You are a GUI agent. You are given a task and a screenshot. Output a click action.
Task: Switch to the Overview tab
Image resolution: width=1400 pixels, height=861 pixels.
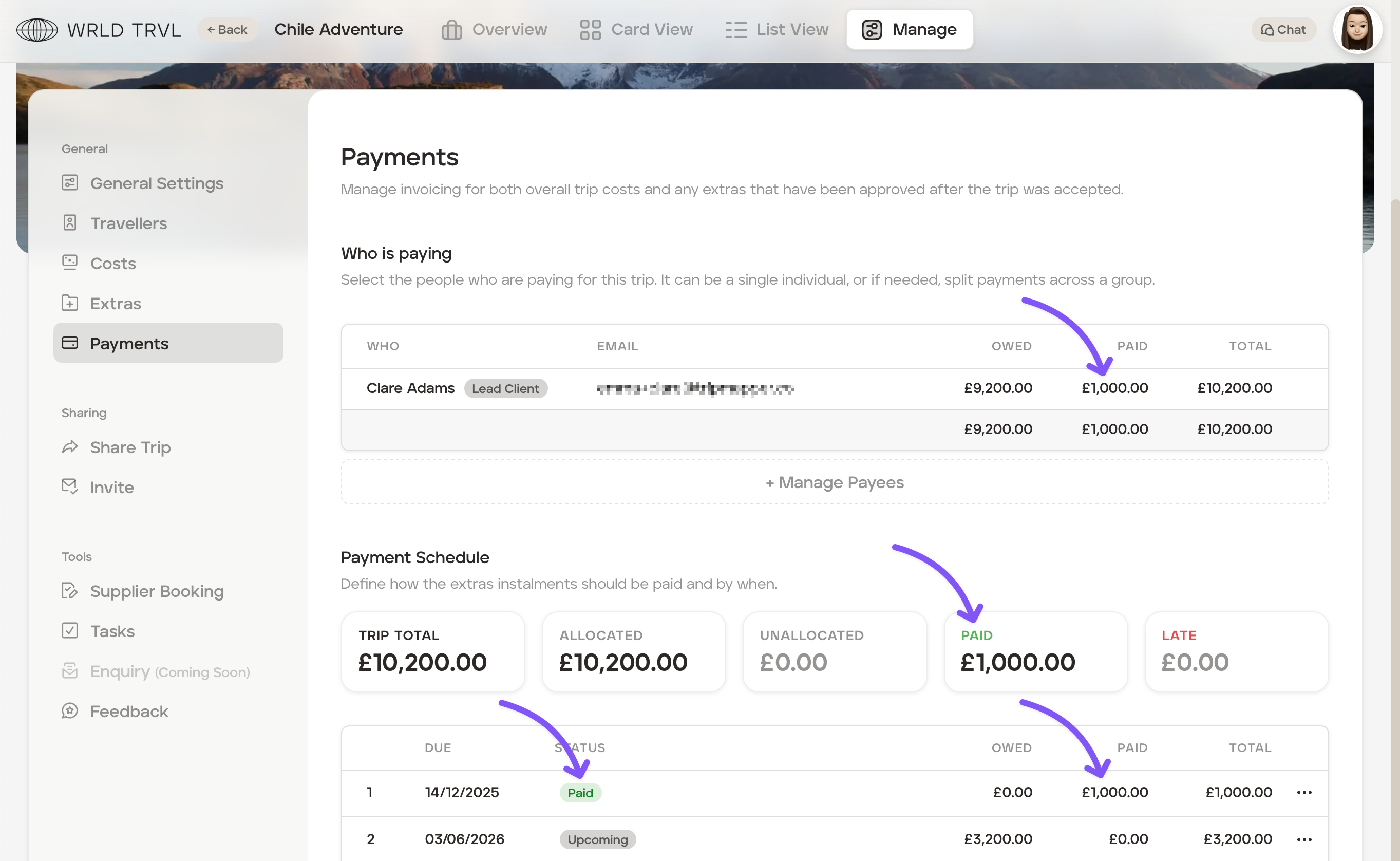(494, 30)
